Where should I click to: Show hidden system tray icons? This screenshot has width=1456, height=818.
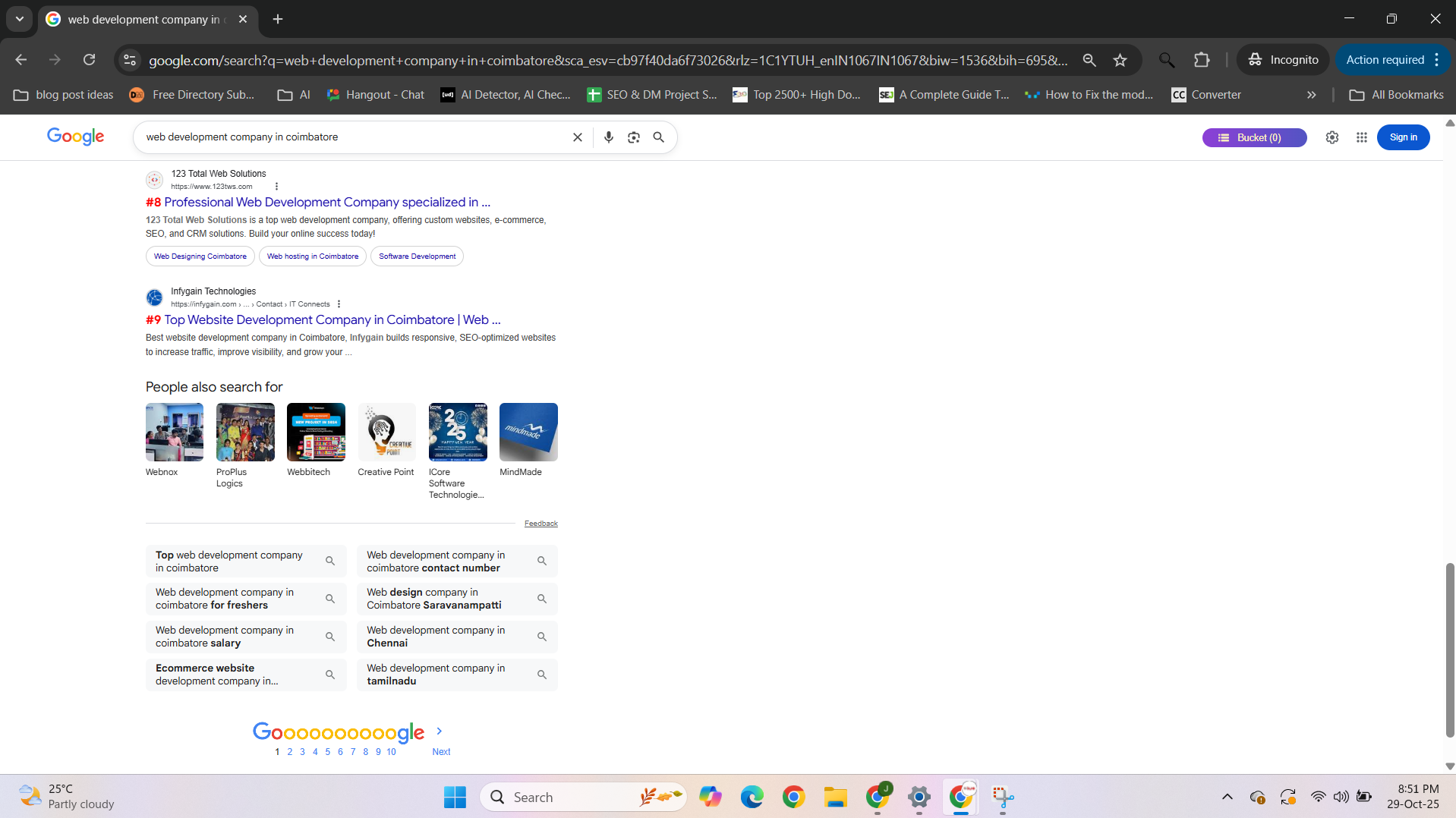(1227, 797)
